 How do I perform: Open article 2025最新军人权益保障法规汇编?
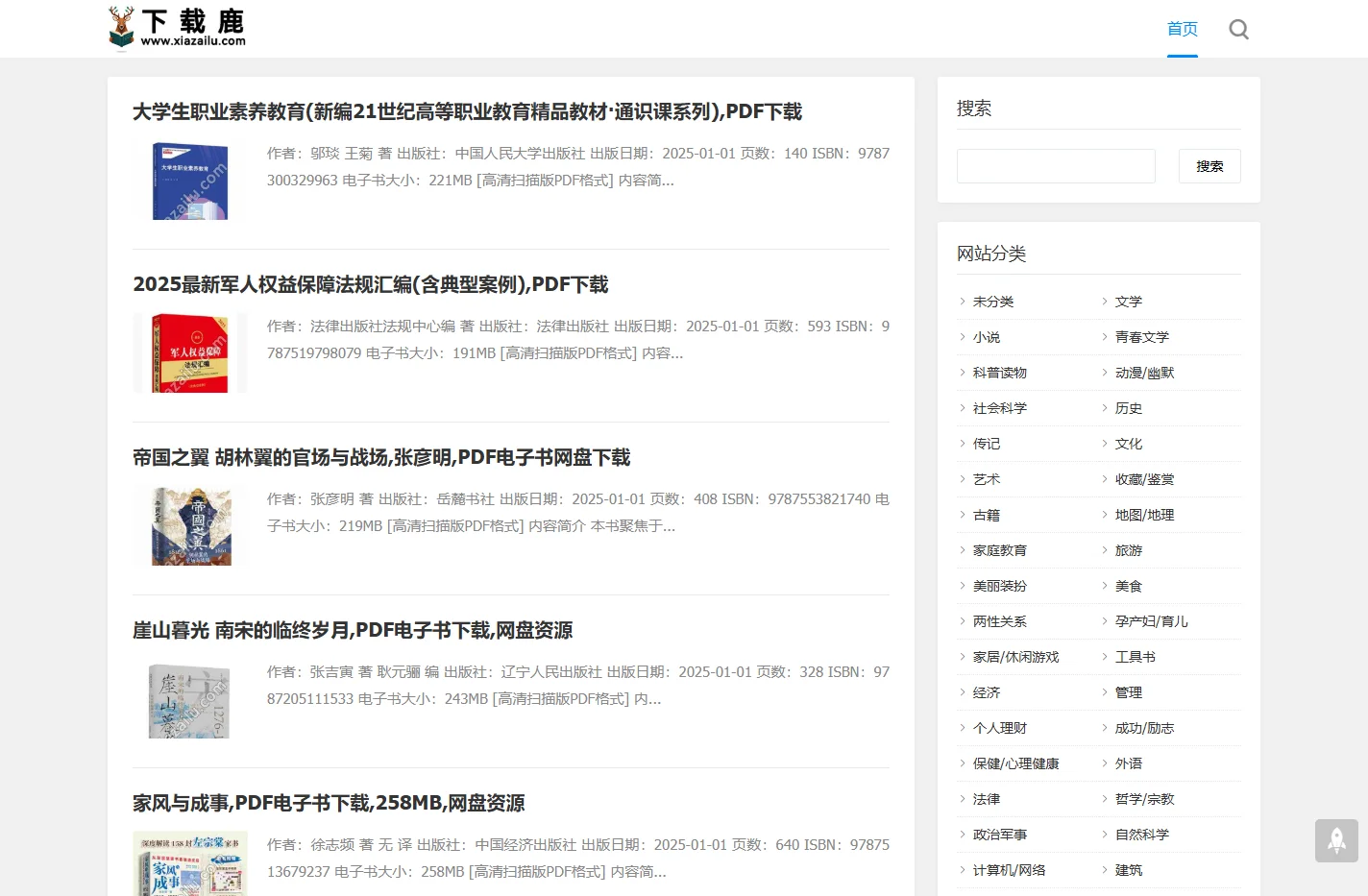click(x=371, y=284)
